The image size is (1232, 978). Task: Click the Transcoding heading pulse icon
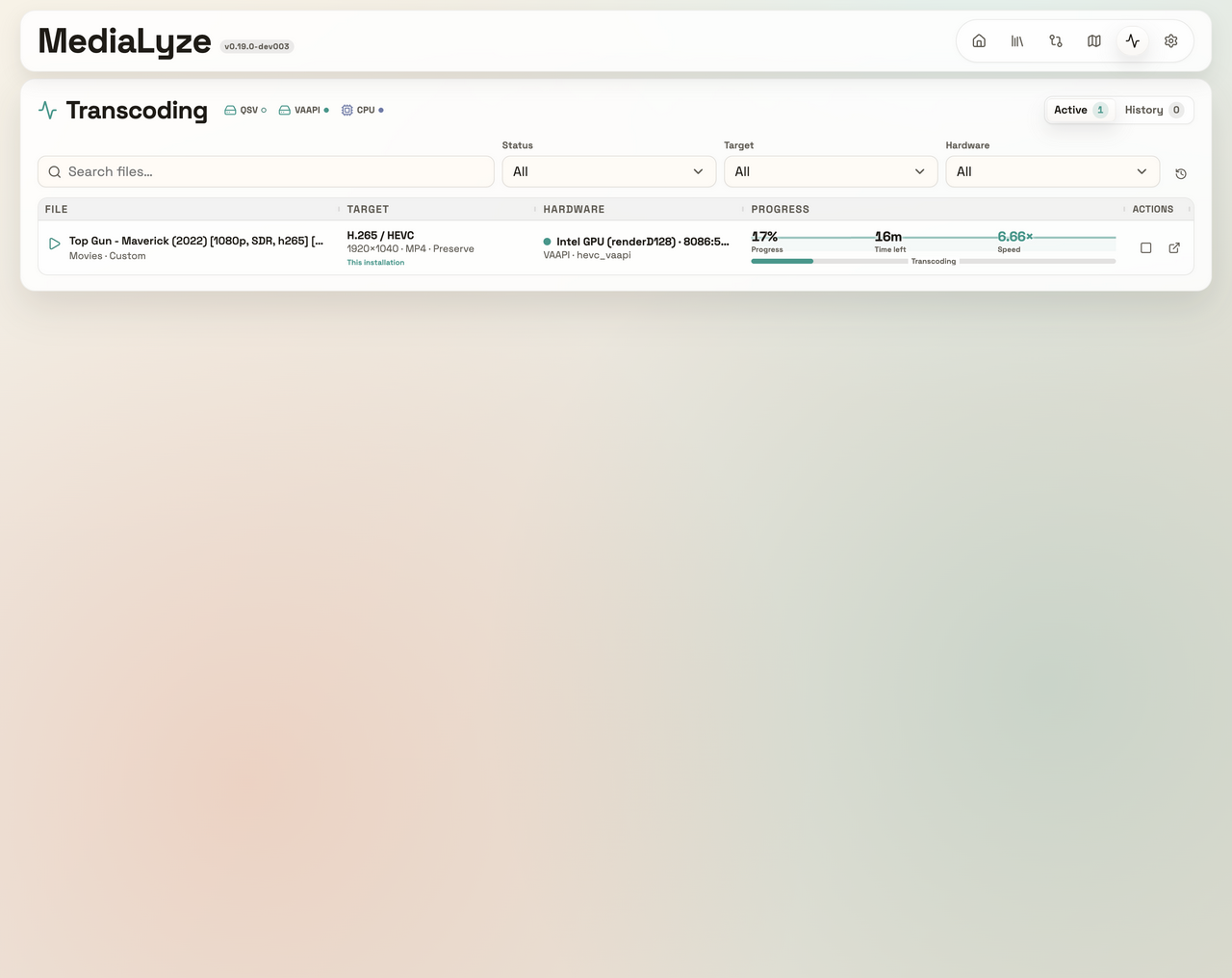(x=48, y=111)
